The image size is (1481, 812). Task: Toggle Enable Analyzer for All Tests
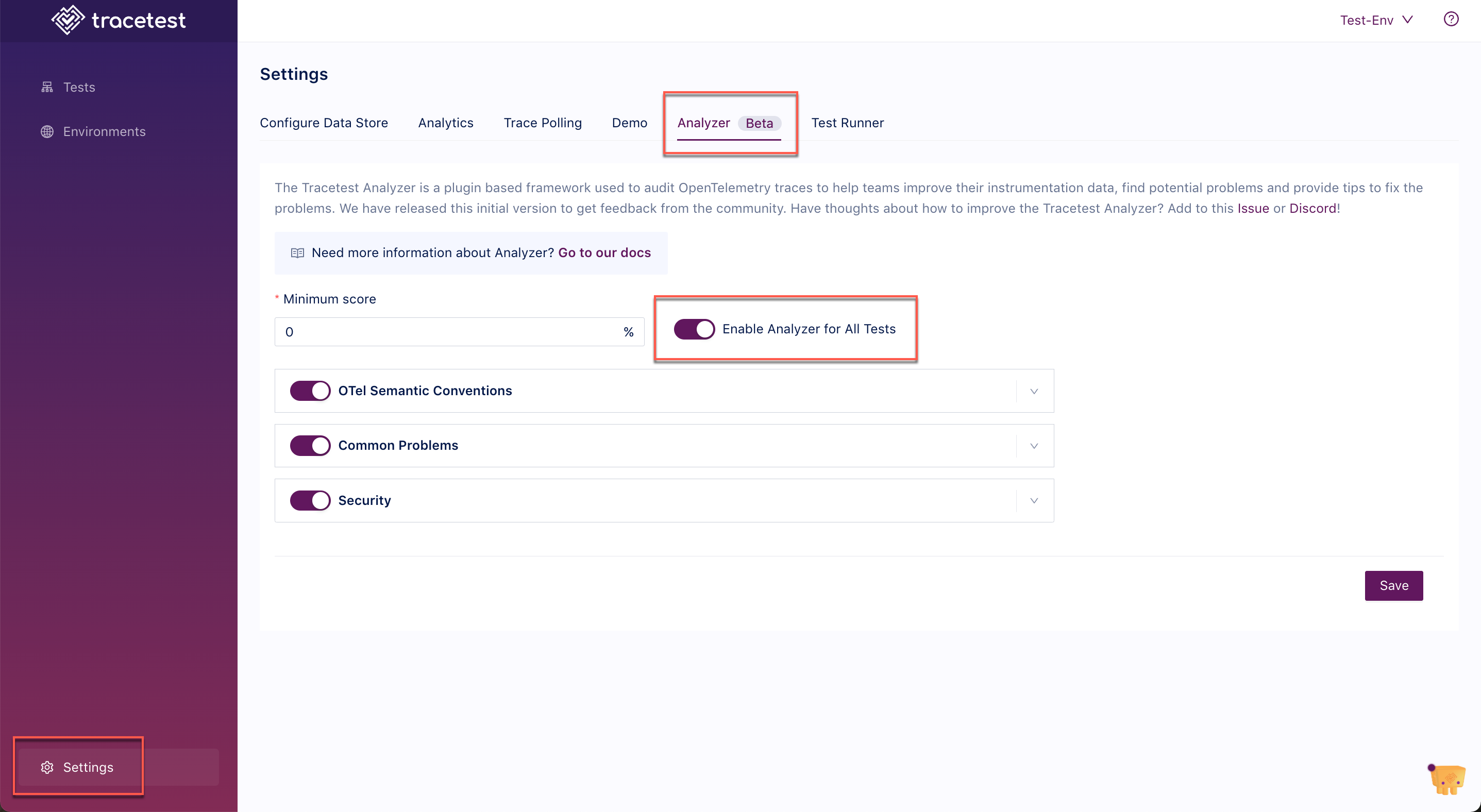tap(694, 329)
